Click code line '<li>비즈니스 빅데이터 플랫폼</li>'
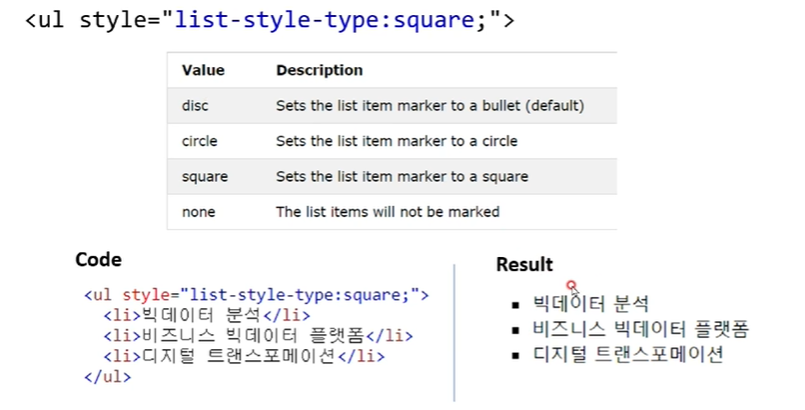805x410 pixels. (x=258, y=336)
